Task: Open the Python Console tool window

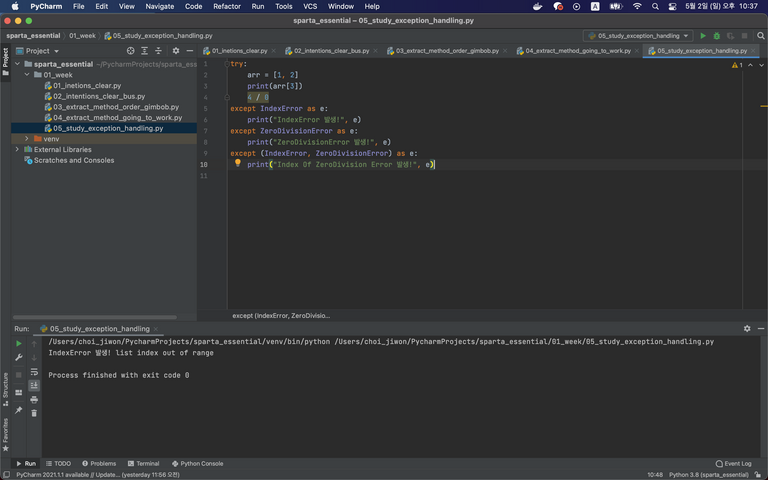Action: click(x=197, y=463)
